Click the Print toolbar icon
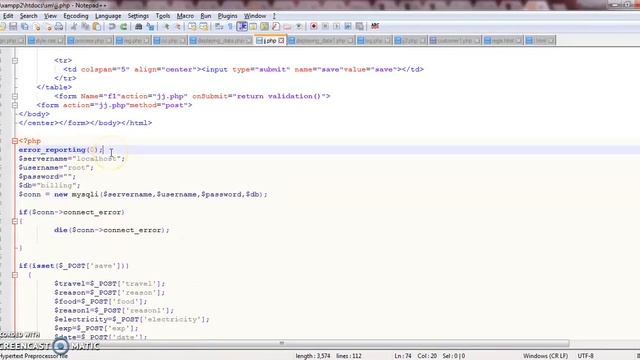The width and height of the screenshot is (640, 360). click(x=59, y=27)
